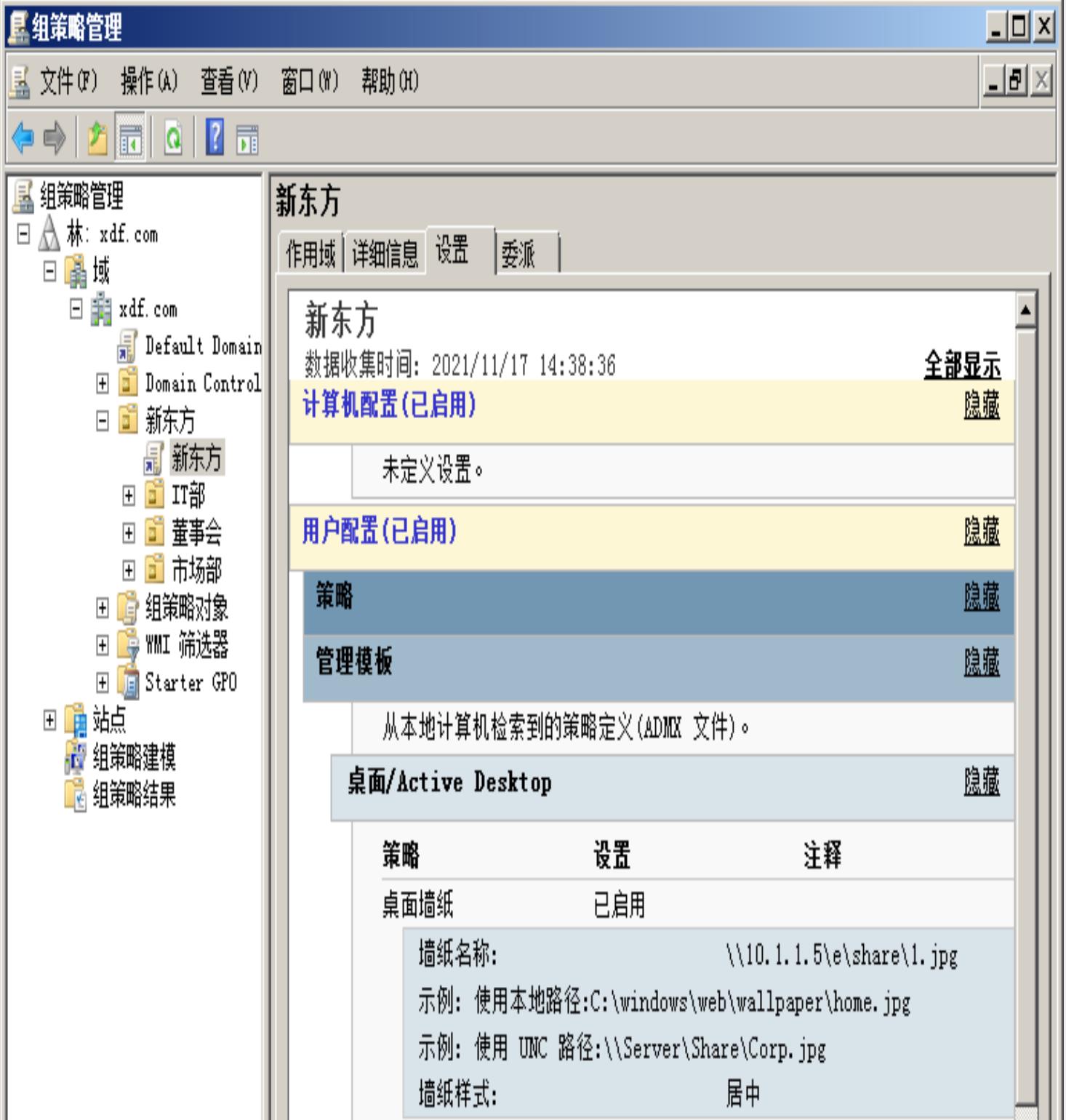Click the Starter GPO folder icon
Image resolution: width=1066 pixels, height=1120 pixels.
(x=129, y=683)
